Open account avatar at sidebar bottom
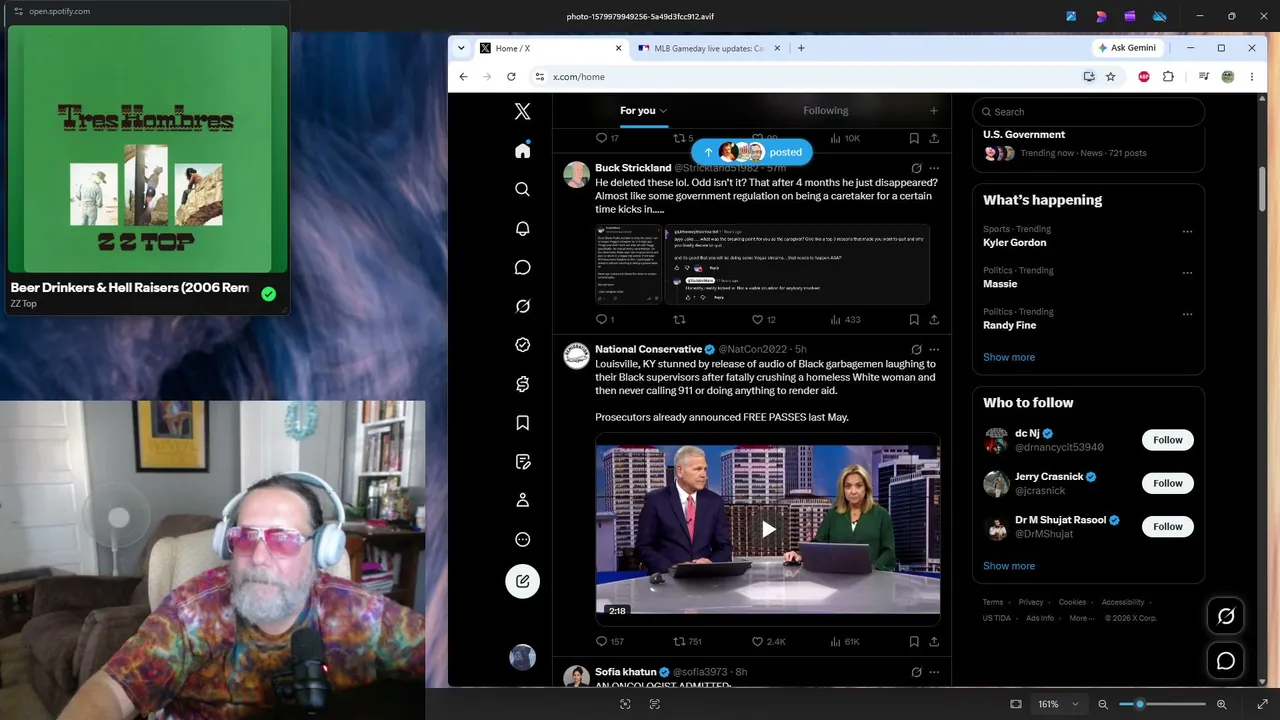This screenshot has height=720, width=1280. (x=522, y=657)
